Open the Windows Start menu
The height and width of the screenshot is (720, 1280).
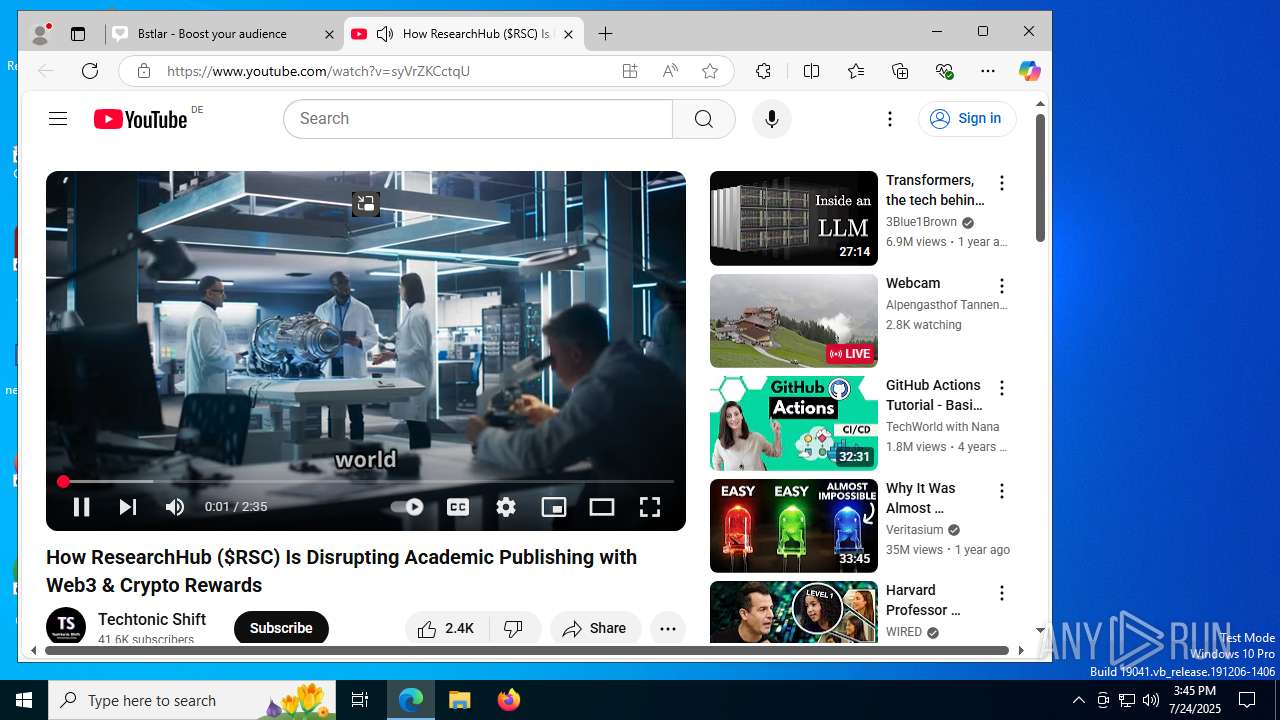tap(24, 700)
